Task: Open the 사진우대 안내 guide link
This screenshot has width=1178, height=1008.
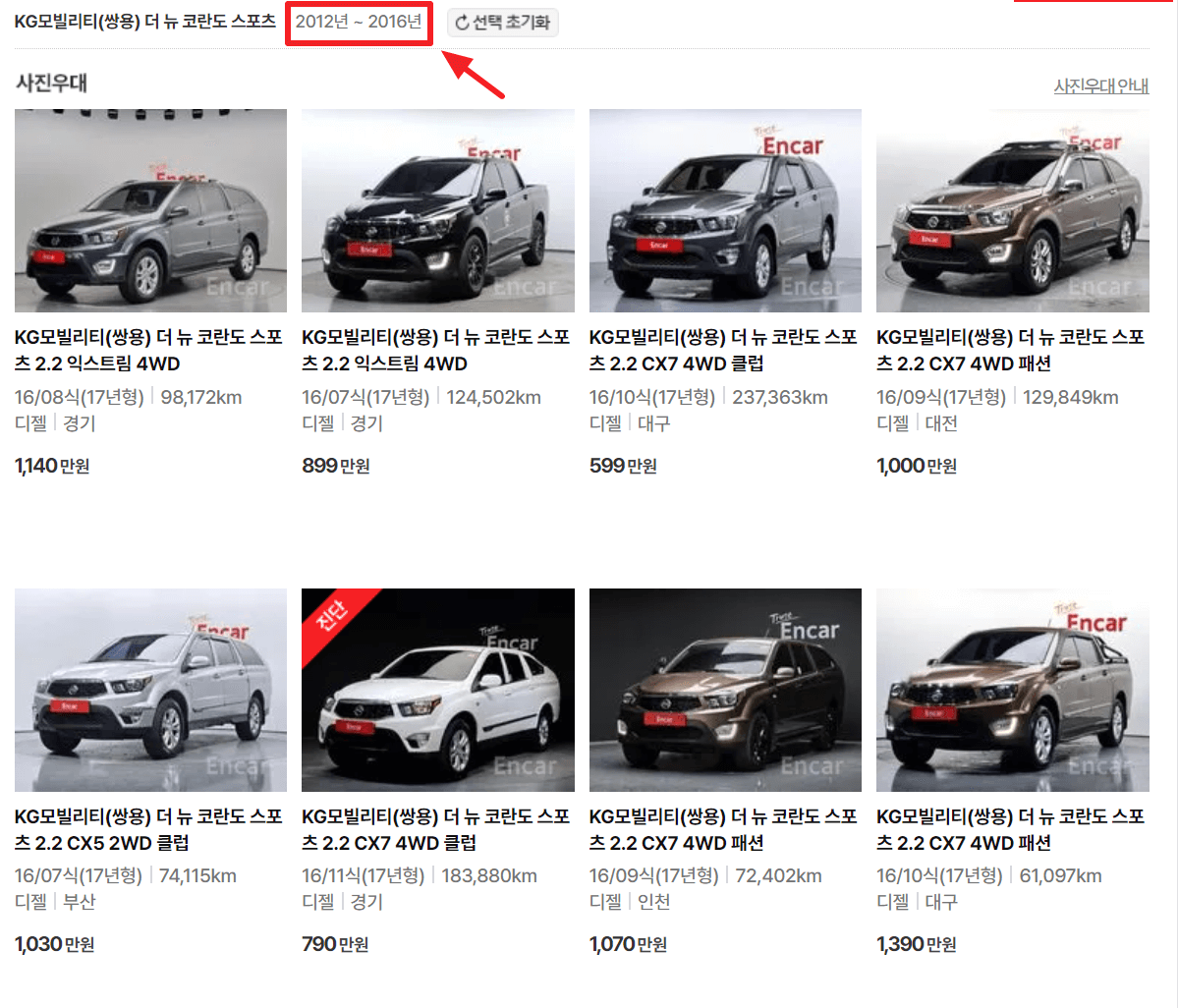Action: [x=1099, y=85]
